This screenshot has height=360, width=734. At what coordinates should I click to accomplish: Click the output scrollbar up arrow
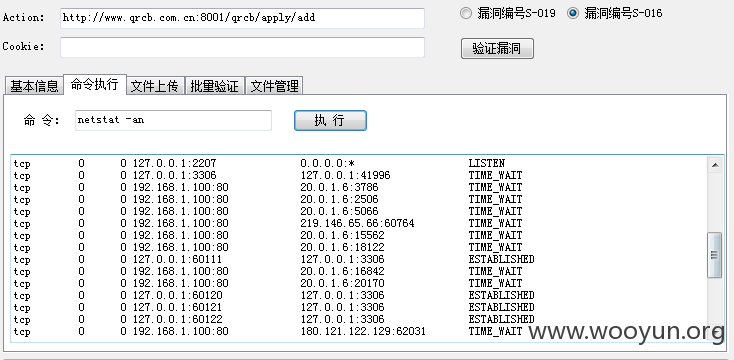click(715, 165)
